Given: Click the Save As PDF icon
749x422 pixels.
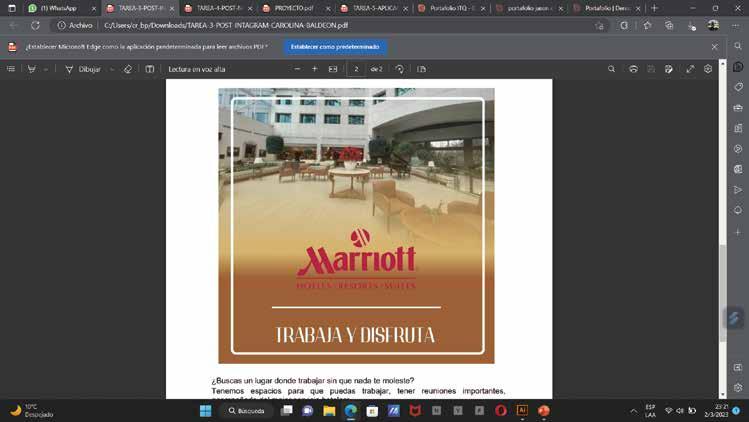Looking at the screenshot, I should 669,69.
